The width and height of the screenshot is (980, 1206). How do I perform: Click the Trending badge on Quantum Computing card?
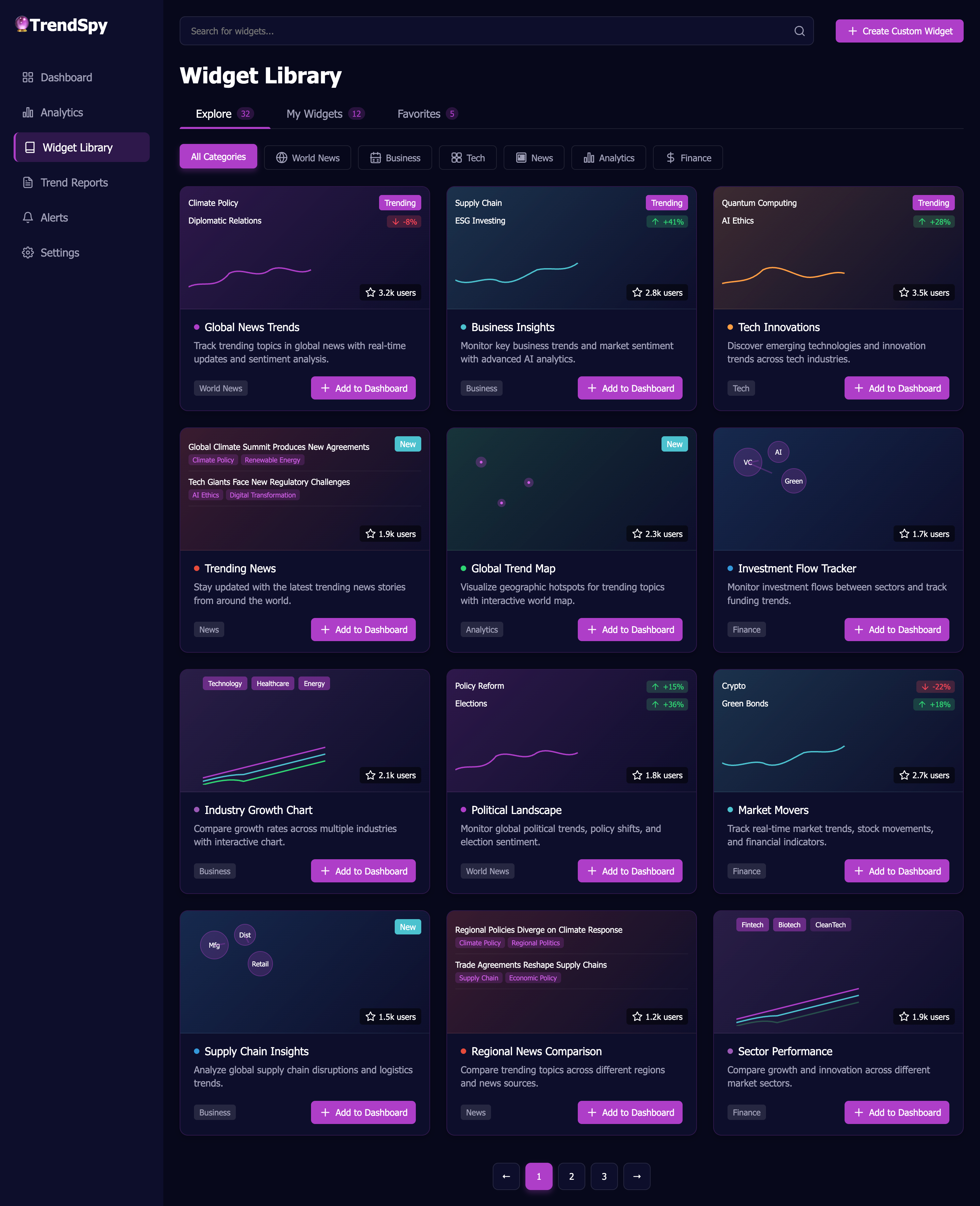[933, 203]
